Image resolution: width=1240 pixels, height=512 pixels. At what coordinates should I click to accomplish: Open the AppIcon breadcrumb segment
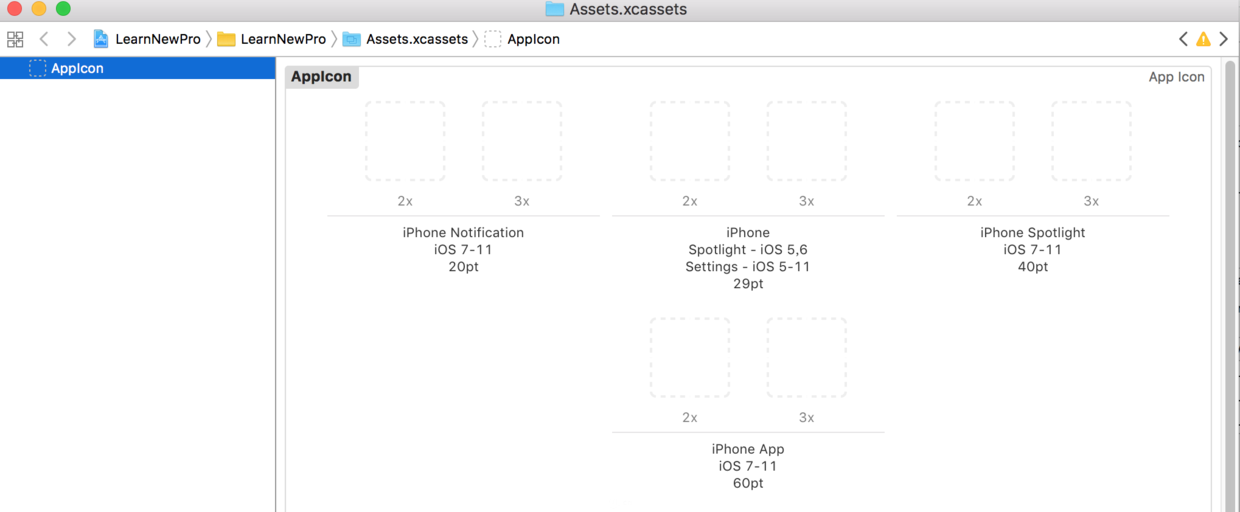coord(533,39)
